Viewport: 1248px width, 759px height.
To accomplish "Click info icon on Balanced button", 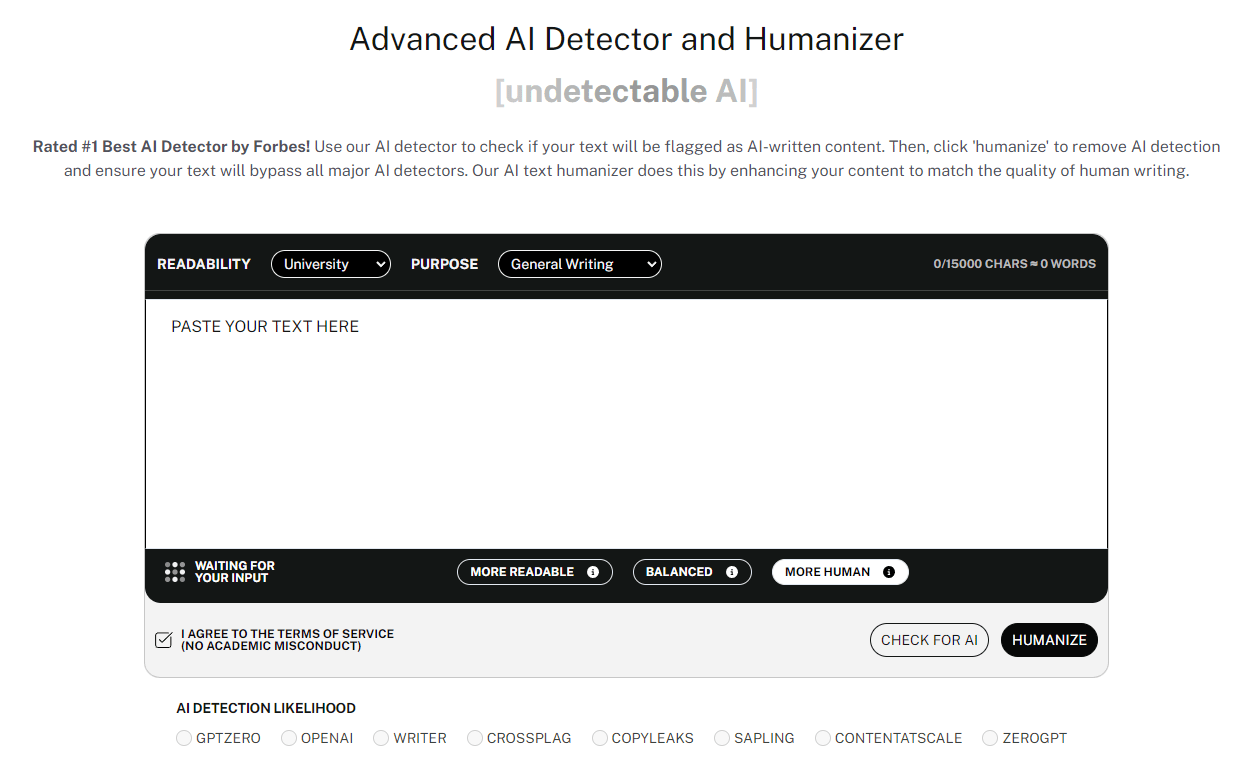I will click(x=732, y=572).
